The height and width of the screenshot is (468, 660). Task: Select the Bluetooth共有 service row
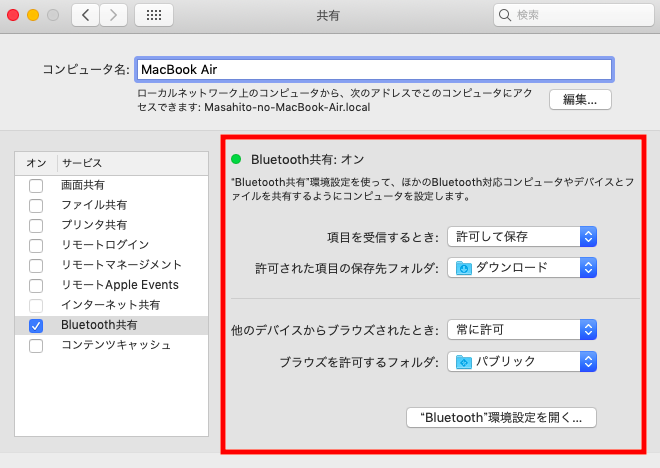click(x=112, y=325)
